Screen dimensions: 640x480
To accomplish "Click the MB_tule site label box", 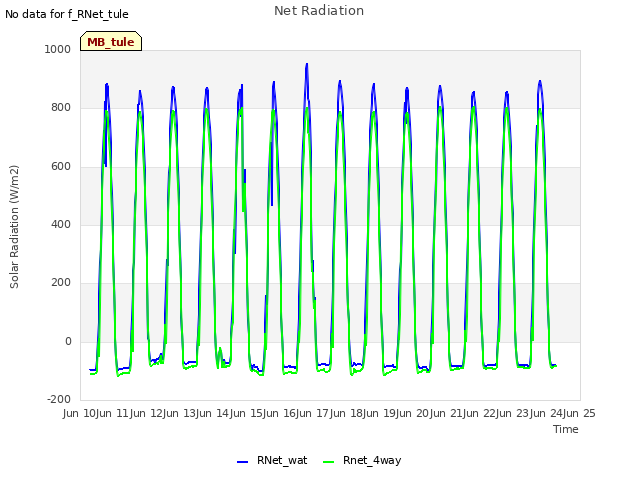I will click(x=111, y=41).
